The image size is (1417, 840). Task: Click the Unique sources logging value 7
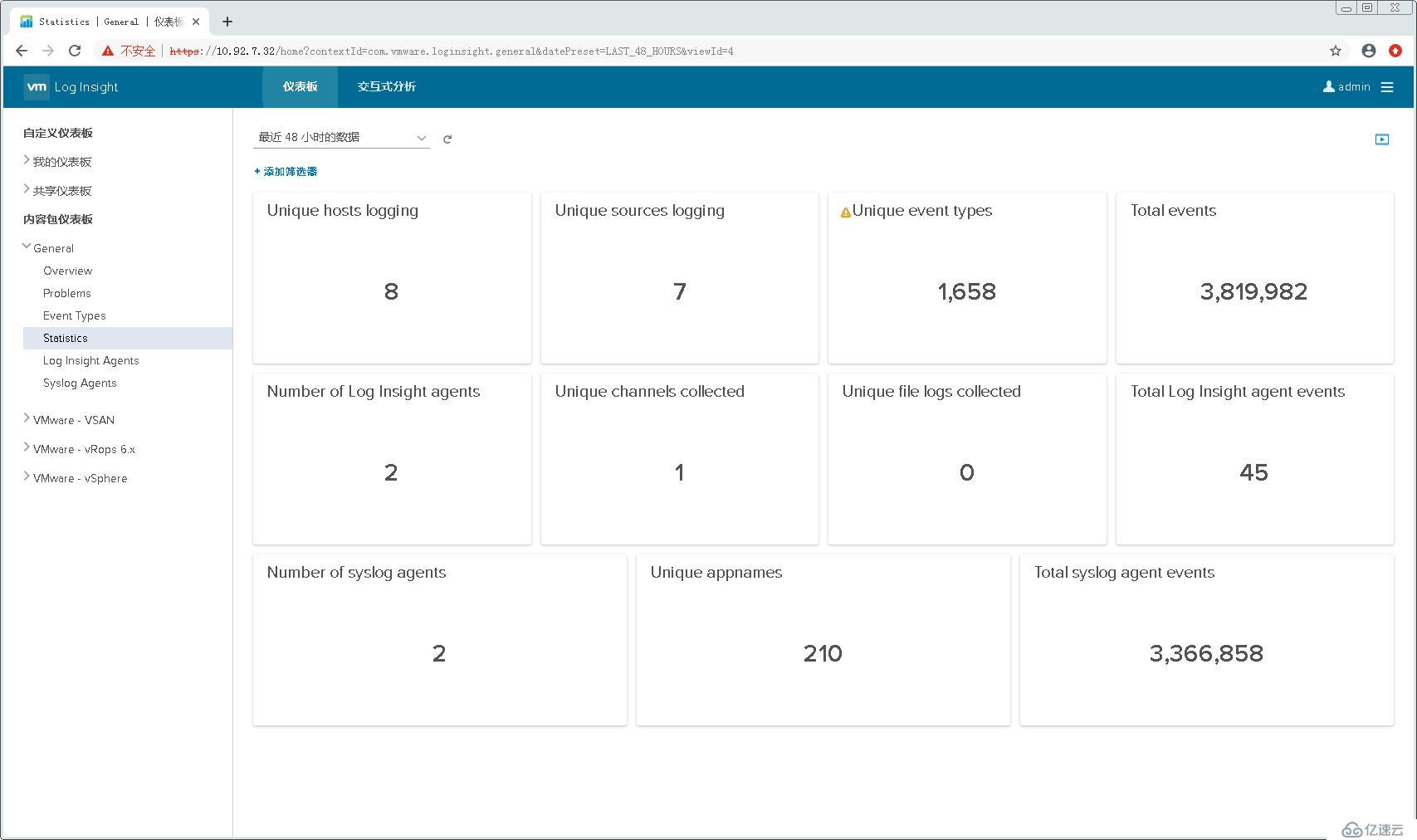(x=679, y=291)
